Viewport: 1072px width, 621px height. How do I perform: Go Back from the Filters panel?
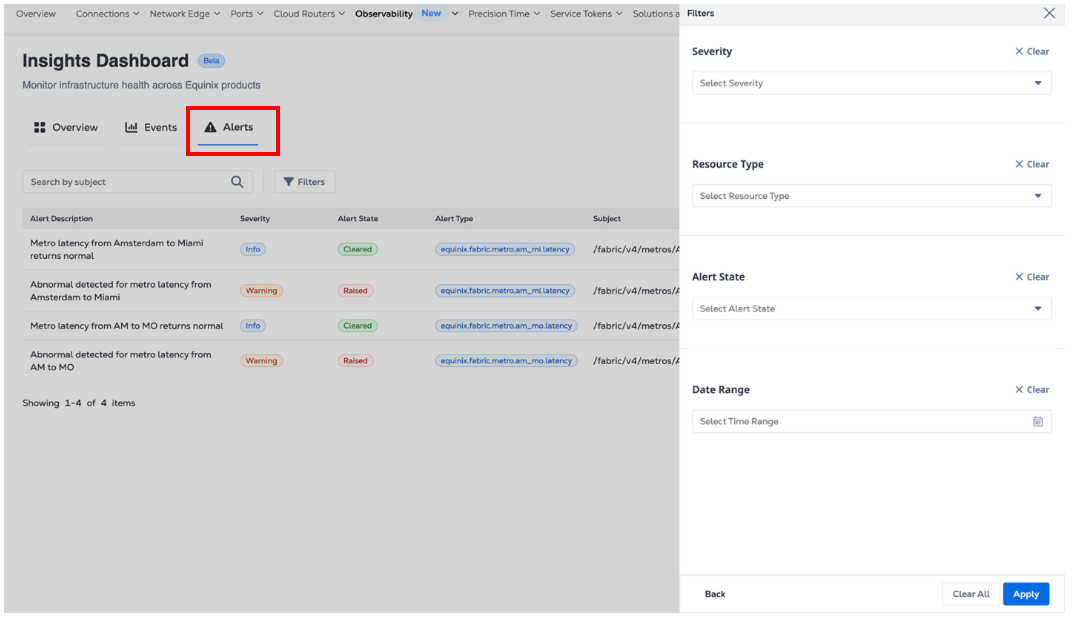click(x=715, y=594)
